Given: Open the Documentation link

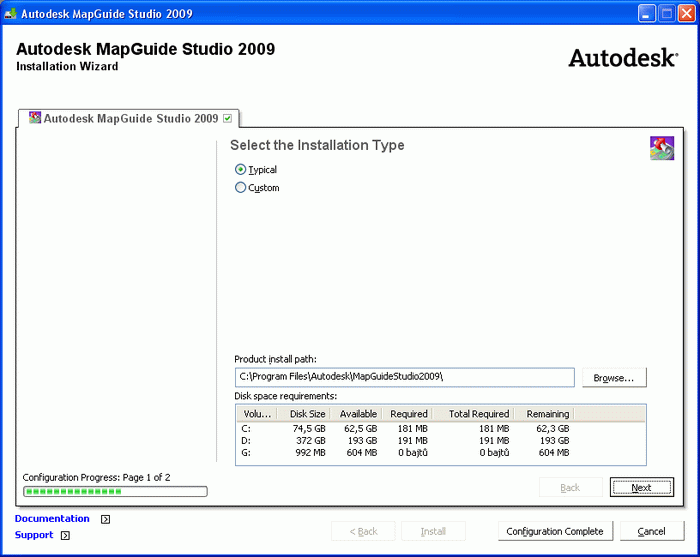Looking at the screenshot, I should [x=52, y=519].
